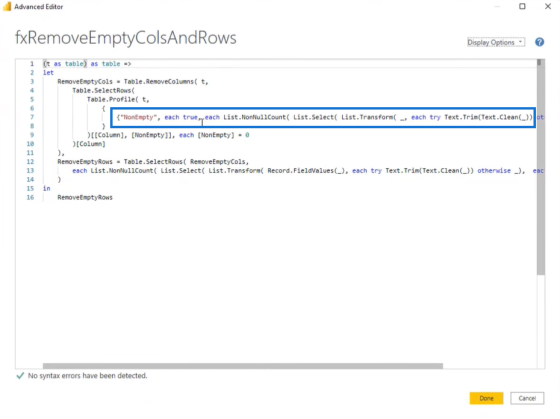The image size is (560, 419).
Task: Click the 'in' keyword on line 15
Action: 47,188
